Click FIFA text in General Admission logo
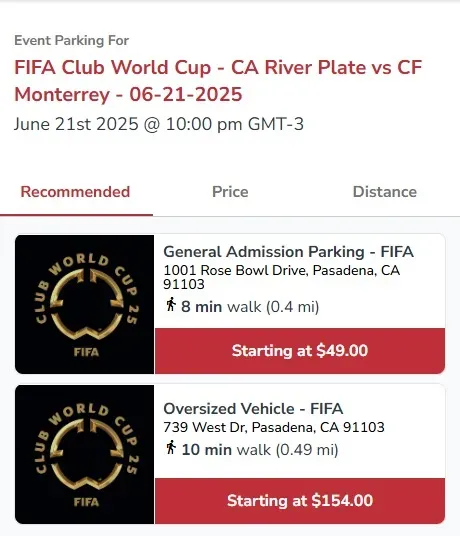The width and height of the screenshot is (460, 536). 86,352
